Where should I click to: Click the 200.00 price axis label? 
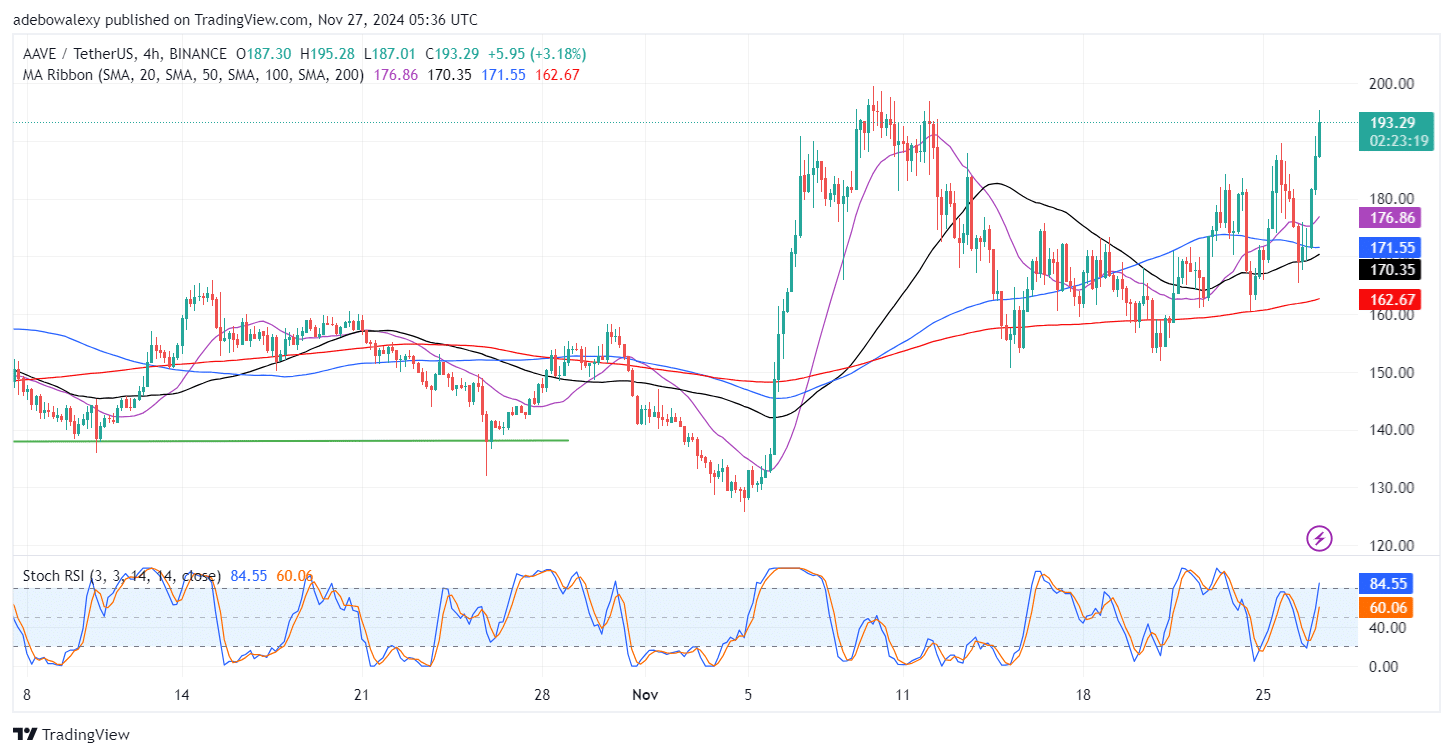pyautogui.click(x=1391, y=83)
